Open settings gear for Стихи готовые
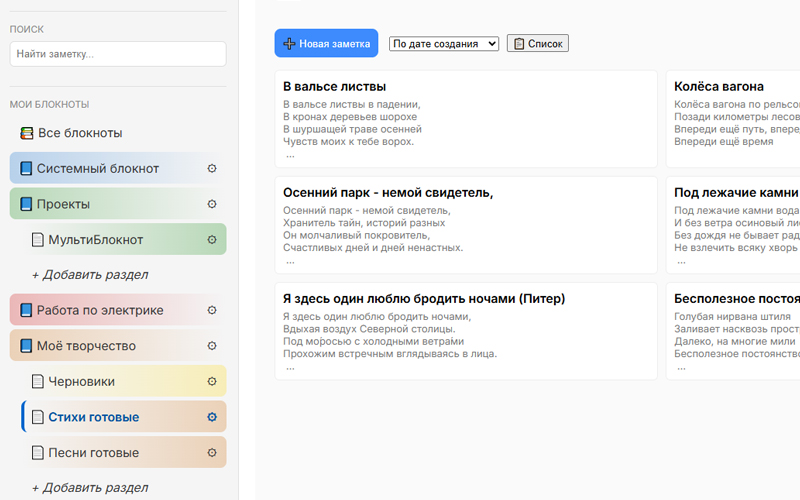Screen dimensions: 800x500 pos(212,417)
